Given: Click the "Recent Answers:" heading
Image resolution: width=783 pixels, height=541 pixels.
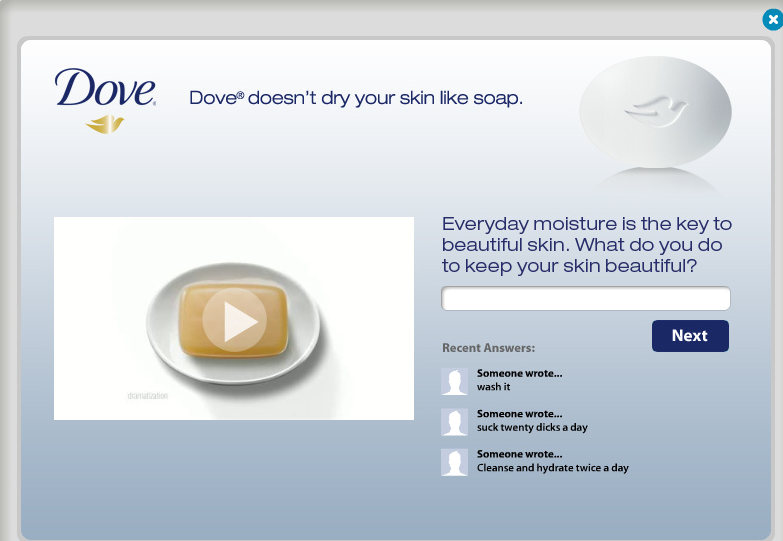Looking at the screenshot, I should point(488,348).
